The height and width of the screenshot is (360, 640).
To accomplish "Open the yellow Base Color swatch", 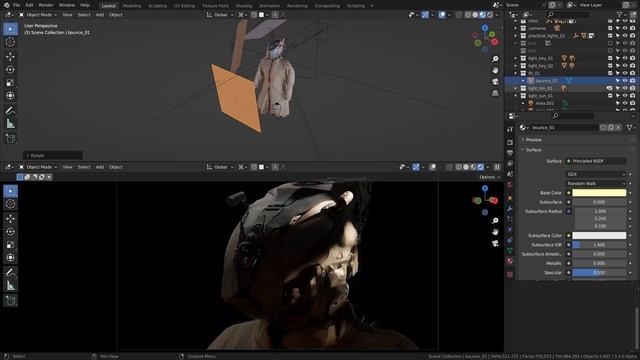I will point(599,193).
